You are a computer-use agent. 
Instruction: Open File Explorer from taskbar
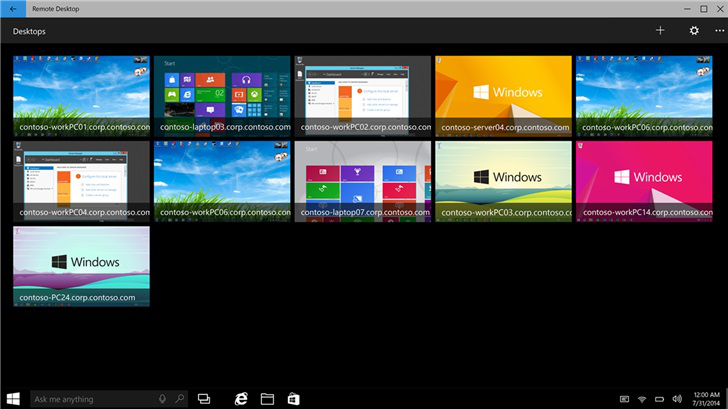point(268,399)
